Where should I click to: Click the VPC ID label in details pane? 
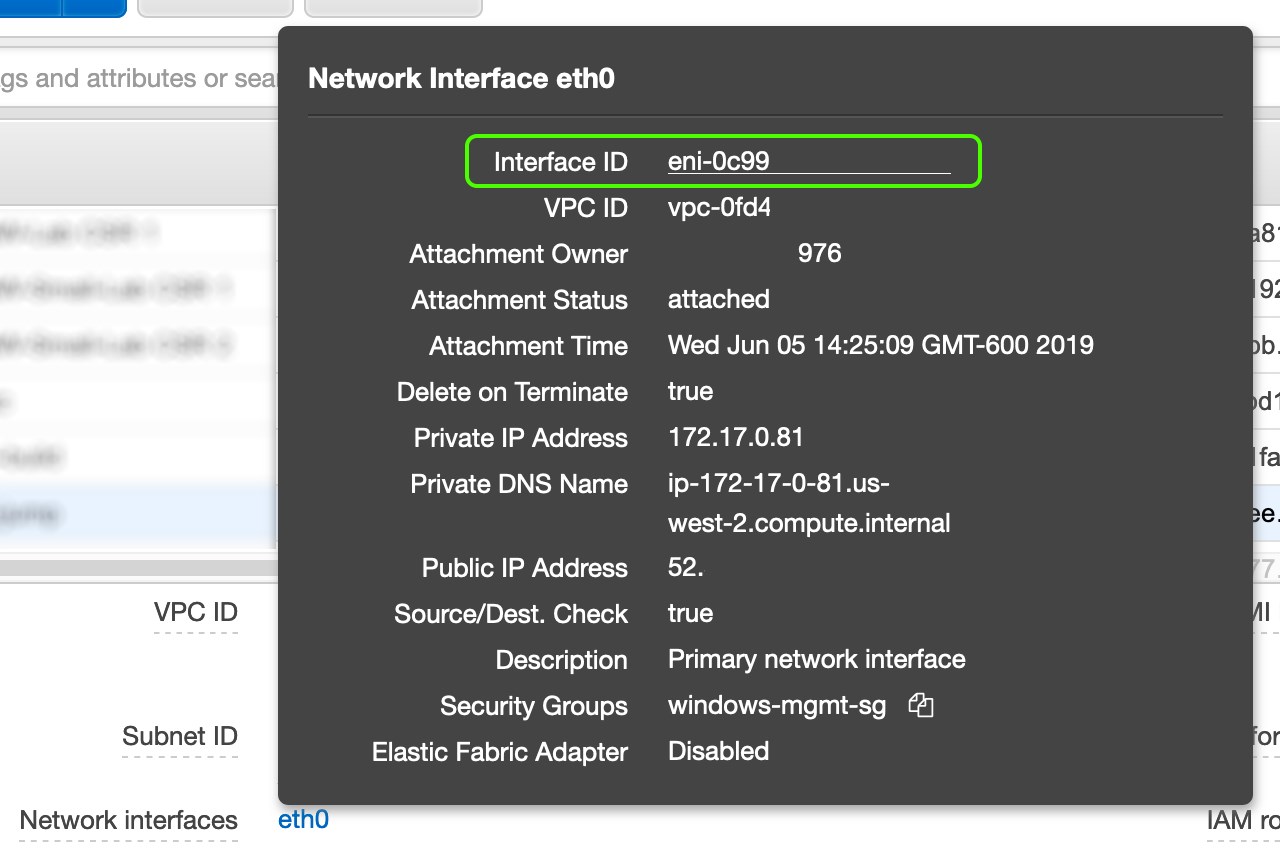[196, 612]
